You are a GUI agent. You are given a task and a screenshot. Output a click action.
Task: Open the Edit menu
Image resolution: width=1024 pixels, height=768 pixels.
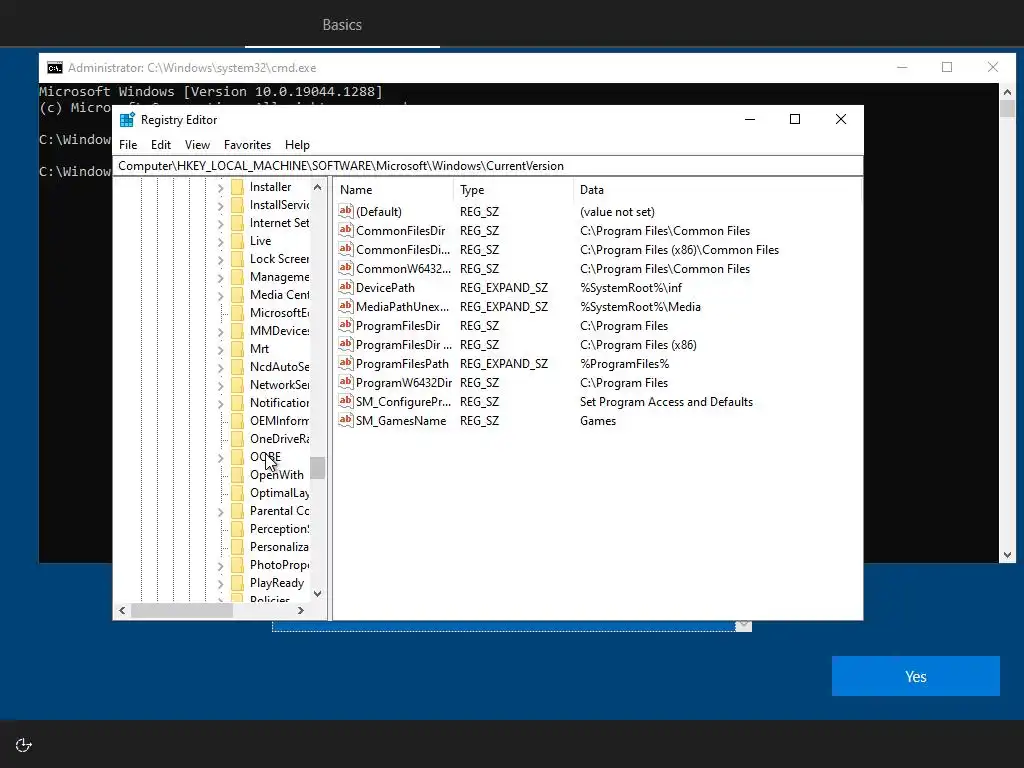pyautogui.click(x=161, y=145)
